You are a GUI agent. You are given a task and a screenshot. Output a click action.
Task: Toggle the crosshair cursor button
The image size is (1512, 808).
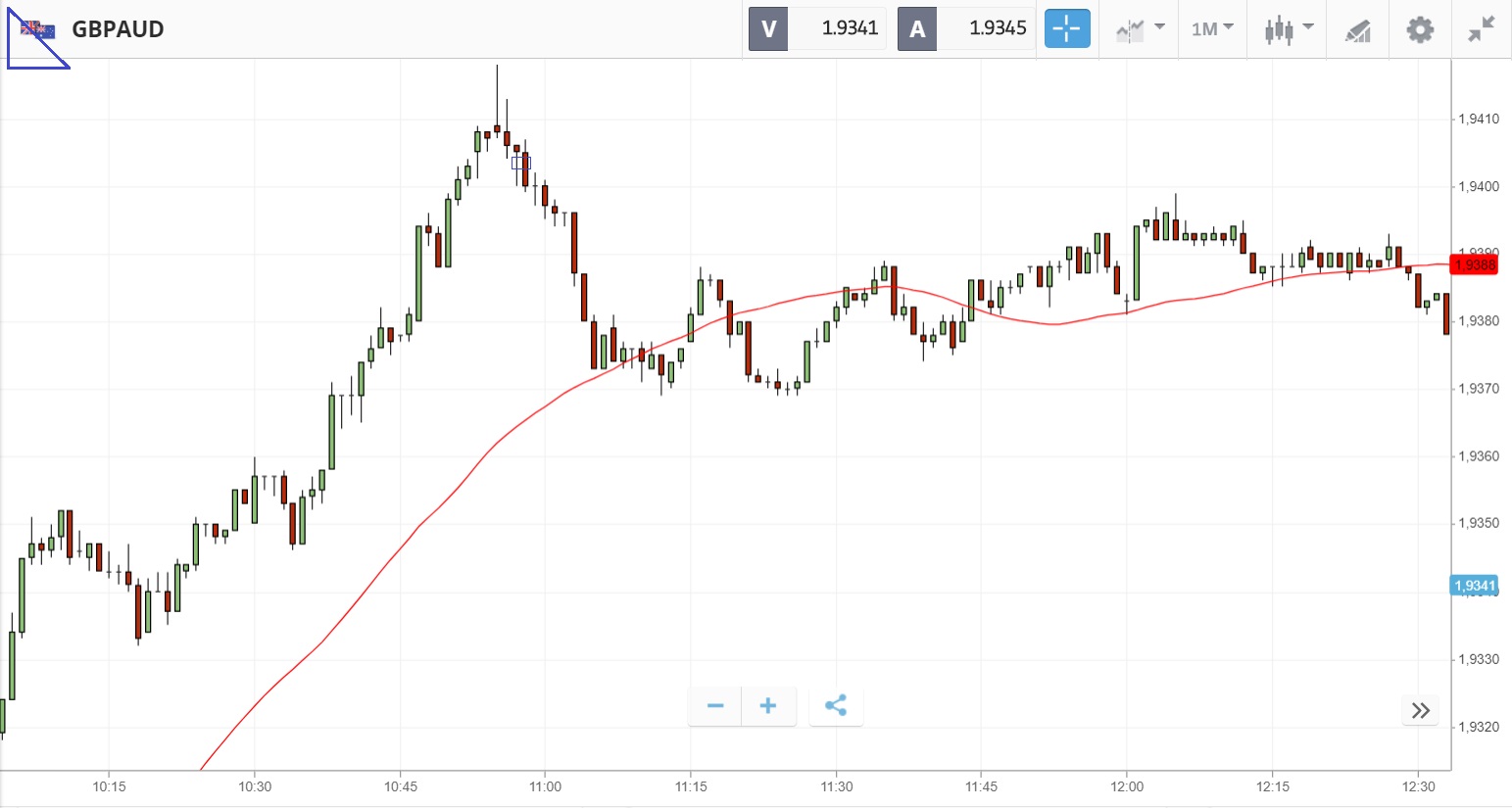(1066, 29)
